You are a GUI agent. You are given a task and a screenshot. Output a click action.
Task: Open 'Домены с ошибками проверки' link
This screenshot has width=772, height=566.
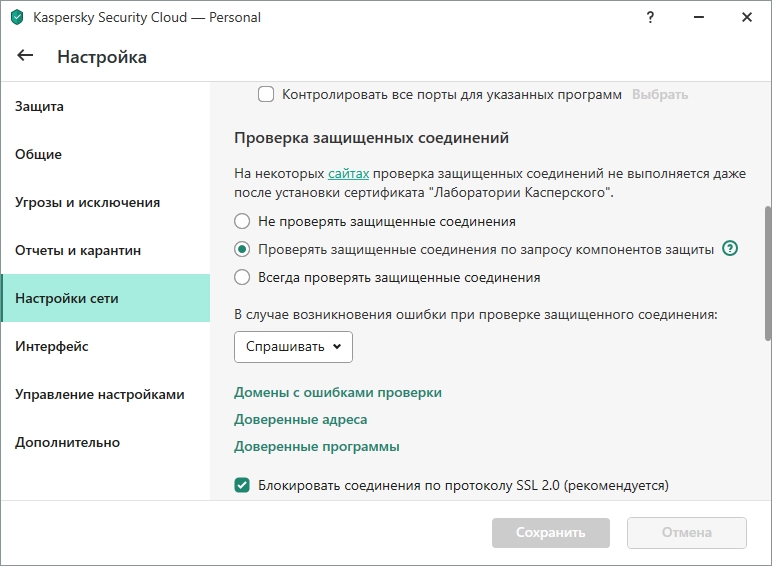point(338,393)
